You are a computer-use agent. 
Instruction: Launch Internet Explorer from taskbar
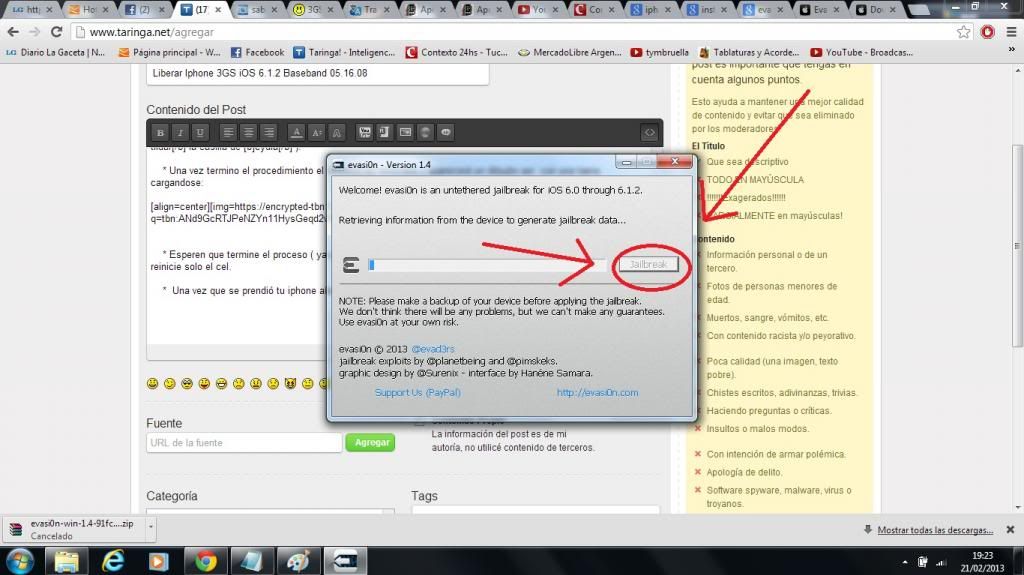113,561
